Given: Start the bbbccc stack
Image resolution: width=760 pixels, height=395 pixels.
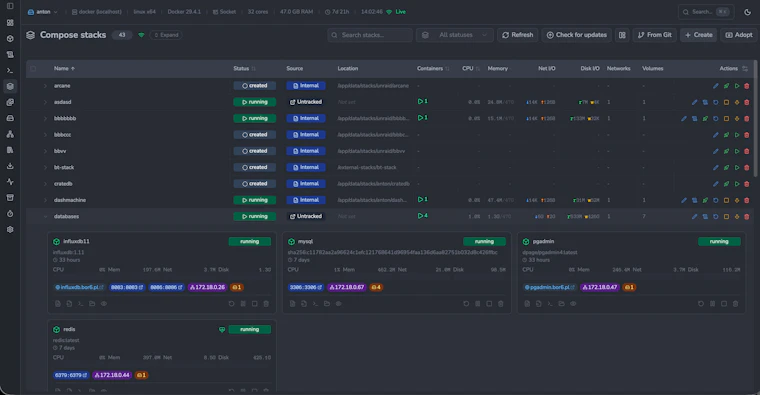Looking at the screenshot, I should [737, 135].
